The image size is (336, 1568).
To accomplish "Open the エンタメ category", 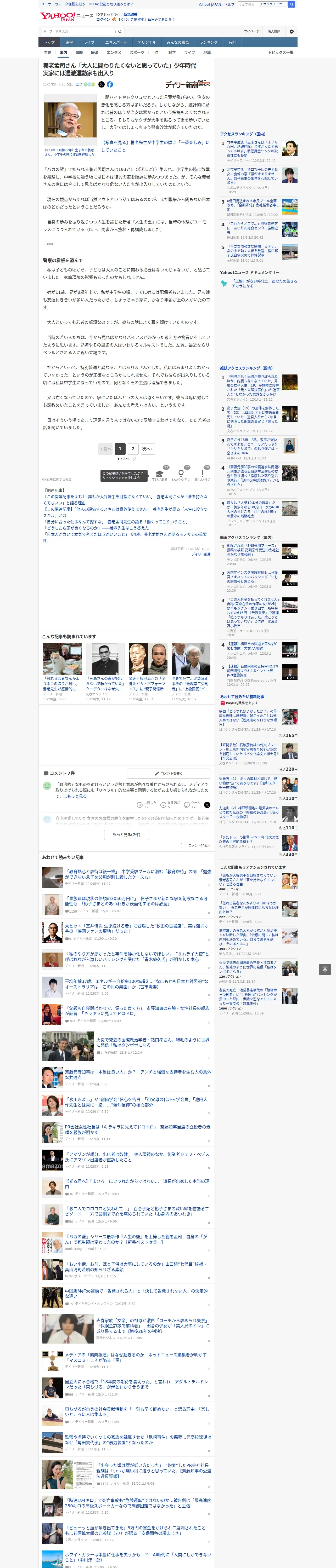I will point(114,52).
